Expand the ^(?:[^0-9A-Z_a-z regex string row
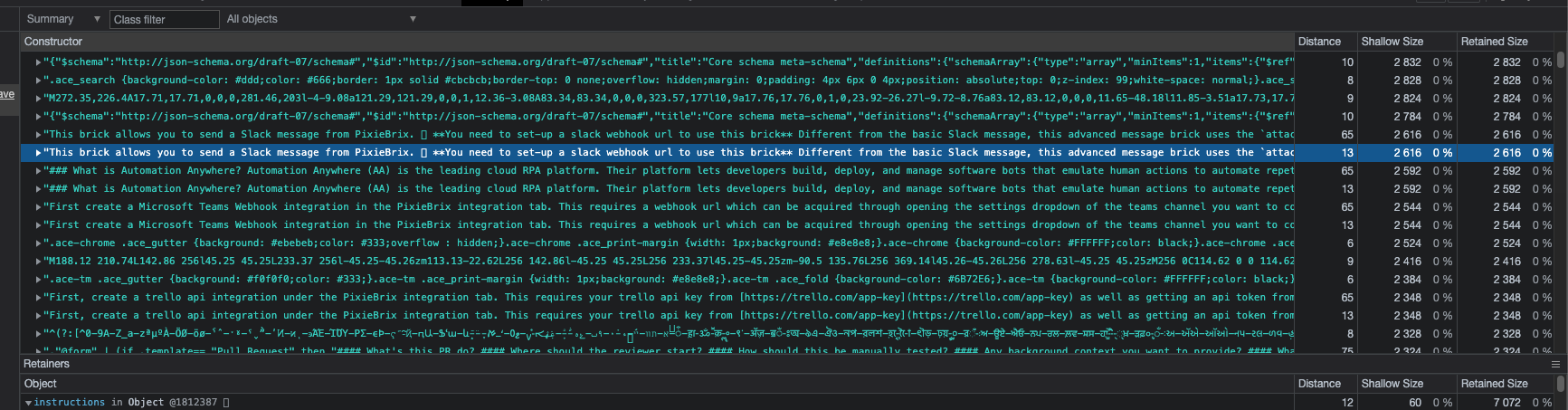The image size is (1568, 410). coord(38,334)
